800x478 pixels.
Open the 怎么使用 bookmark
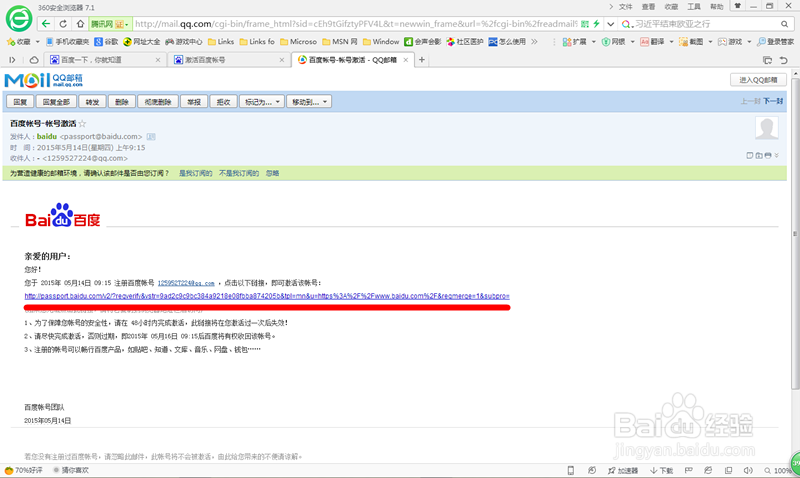[x=507, y=41]
